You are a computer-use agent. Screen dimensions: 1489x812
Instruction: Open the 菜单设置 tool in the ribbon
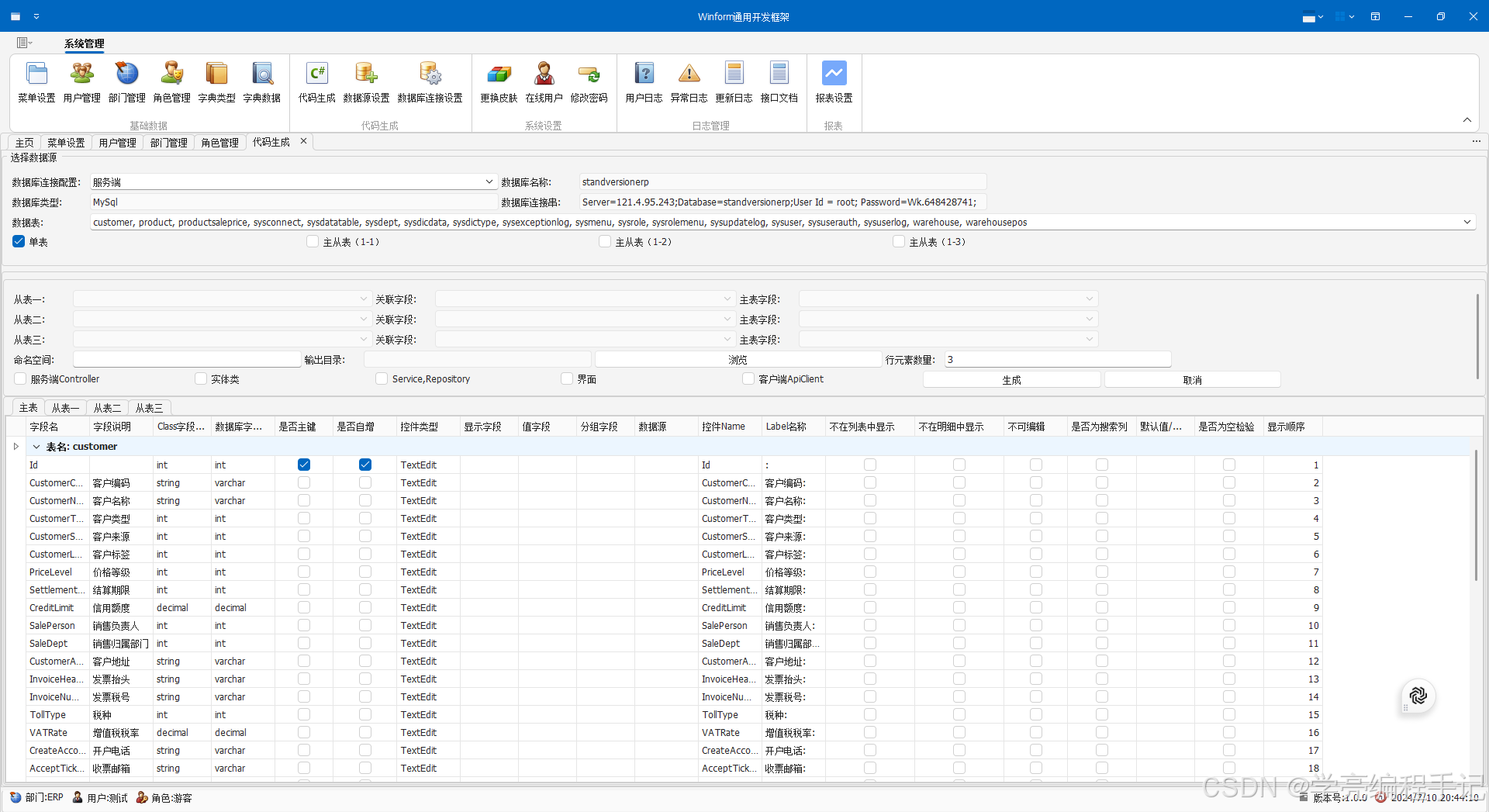click(36, 81)
